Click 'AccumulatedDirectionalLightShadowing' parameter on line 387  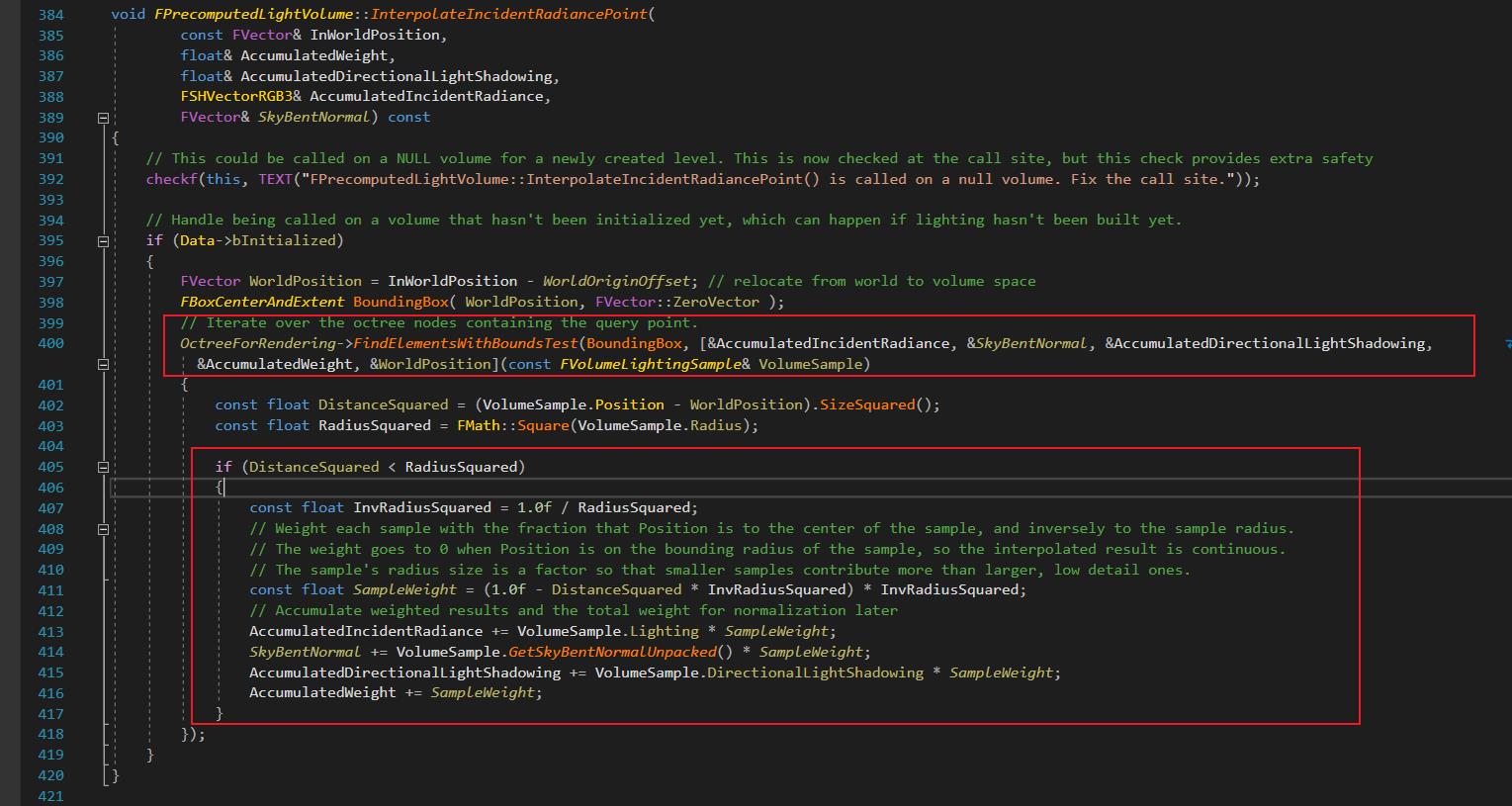397,76
